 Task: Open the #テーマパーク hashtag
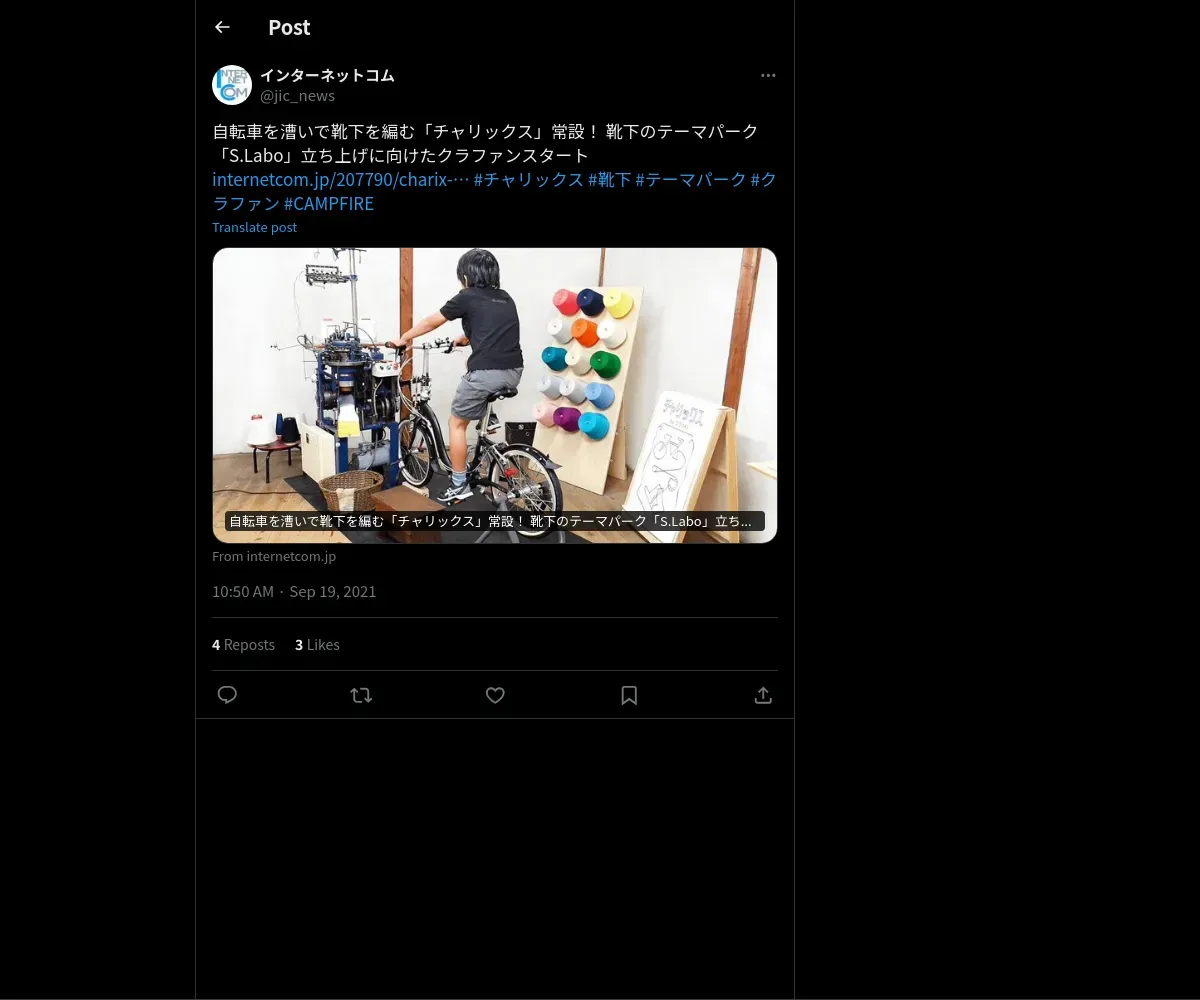[x=691, y=180]
